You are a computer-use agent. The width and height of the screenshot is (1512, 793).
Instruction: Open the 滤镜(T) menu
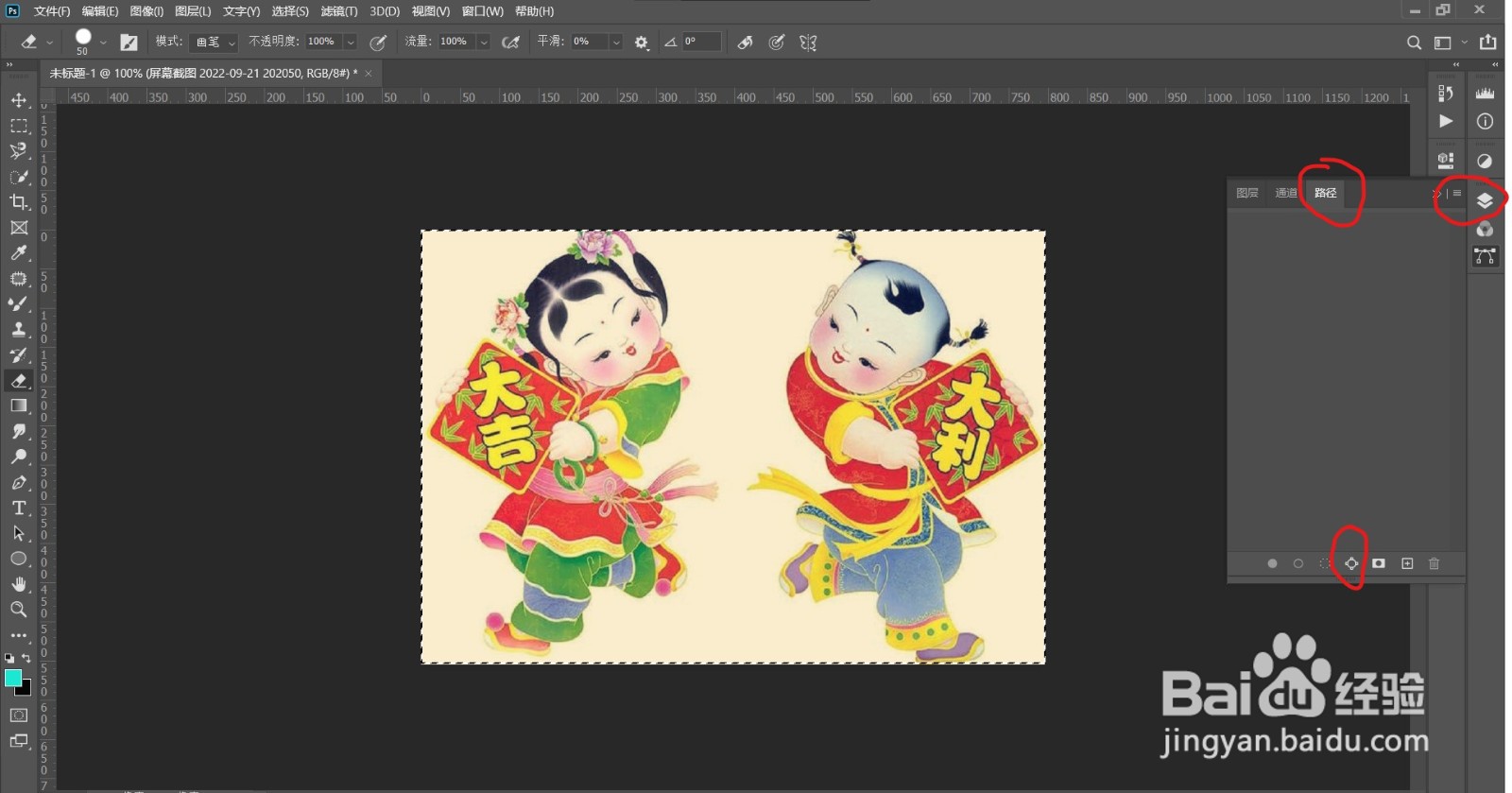click(x=339, y=11)
